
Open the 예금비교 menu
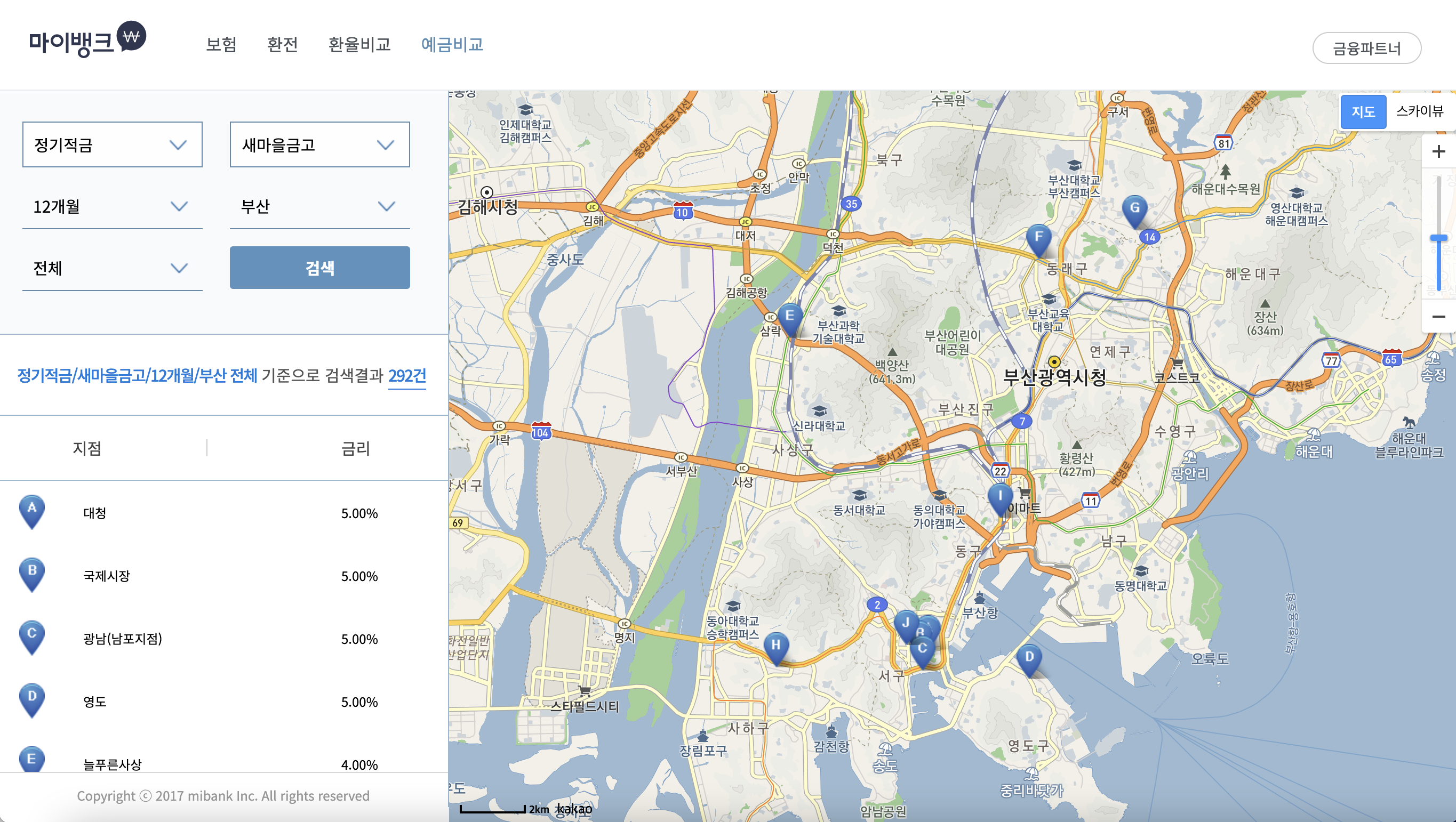tap(452, 44)
